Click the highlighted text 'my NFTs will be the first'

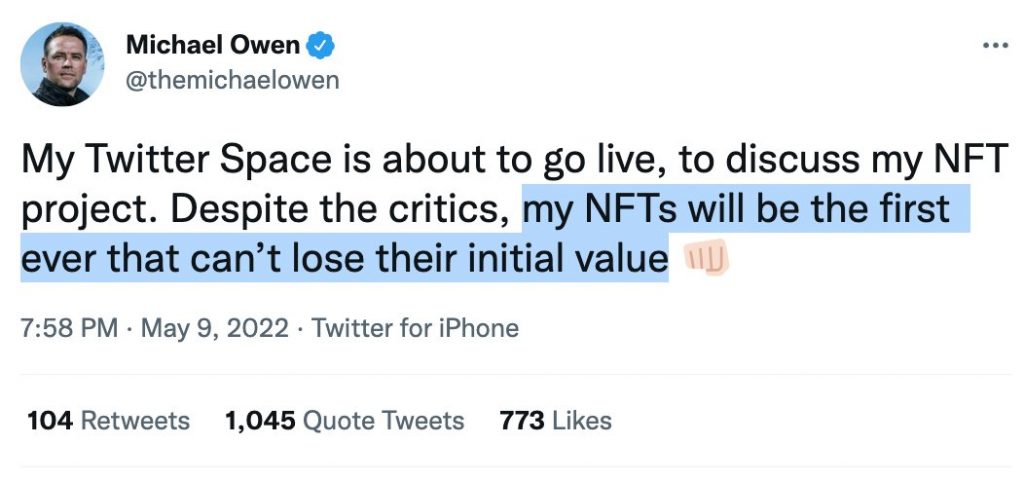coord(737,209)
